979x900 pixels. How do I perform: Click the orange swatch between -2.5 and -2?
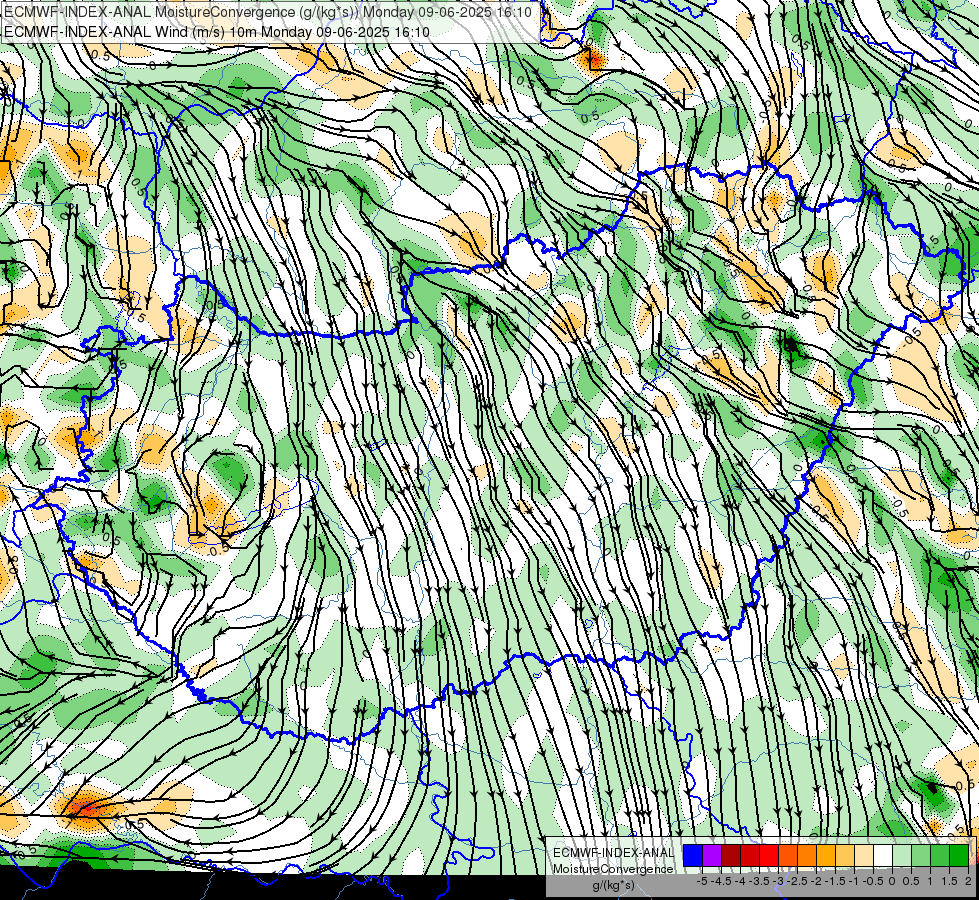point(807,855)
